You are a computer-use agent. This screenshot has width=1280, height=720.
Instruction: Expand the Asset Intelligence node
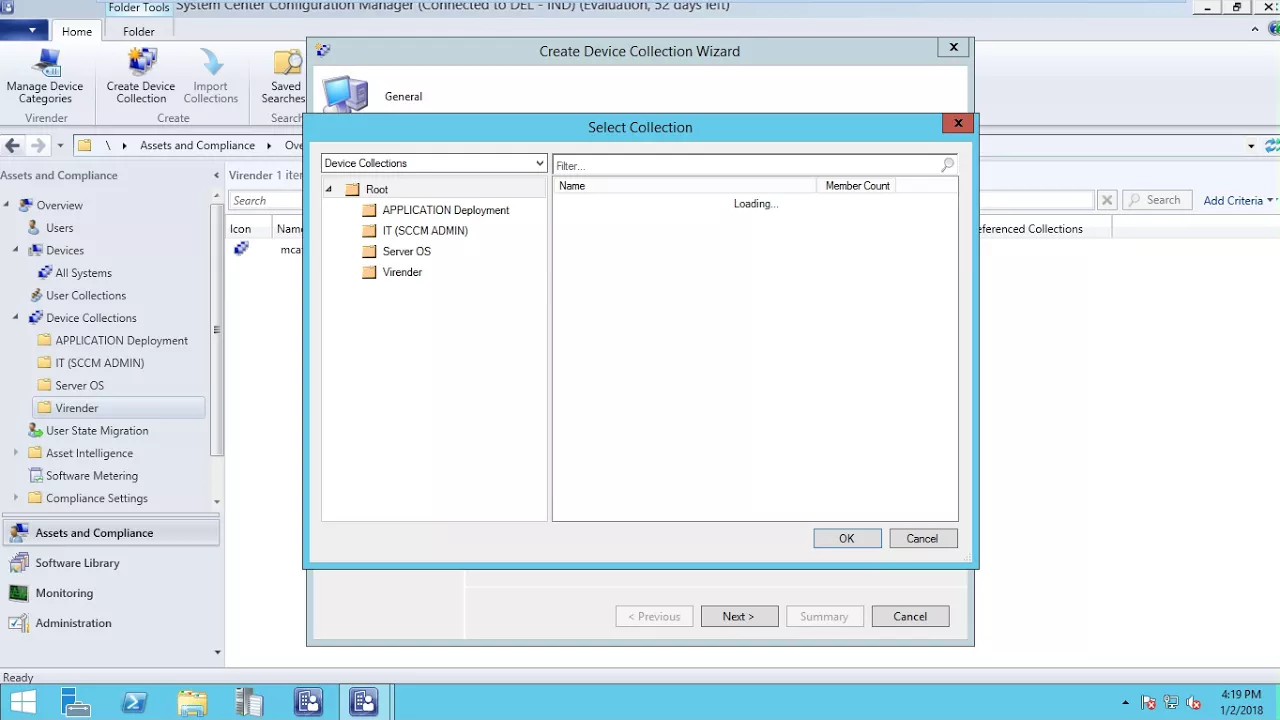point(15,453)
